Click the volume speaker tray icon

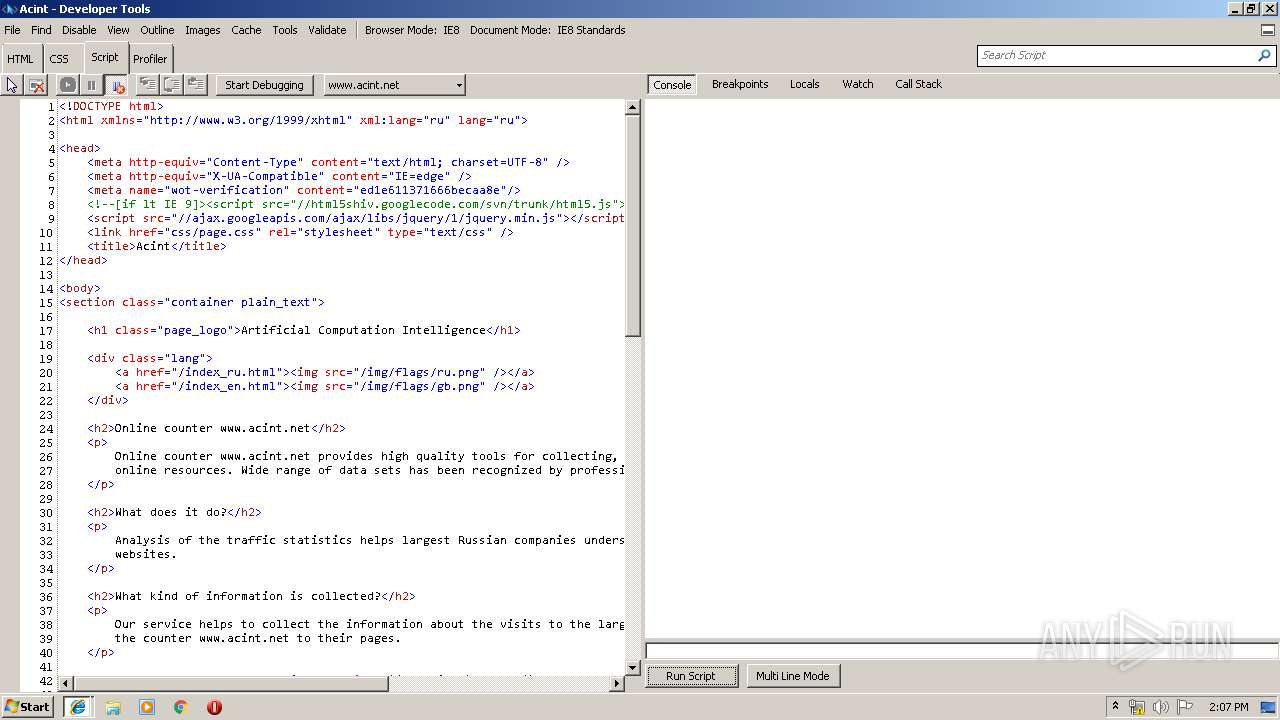point(1161,707)
